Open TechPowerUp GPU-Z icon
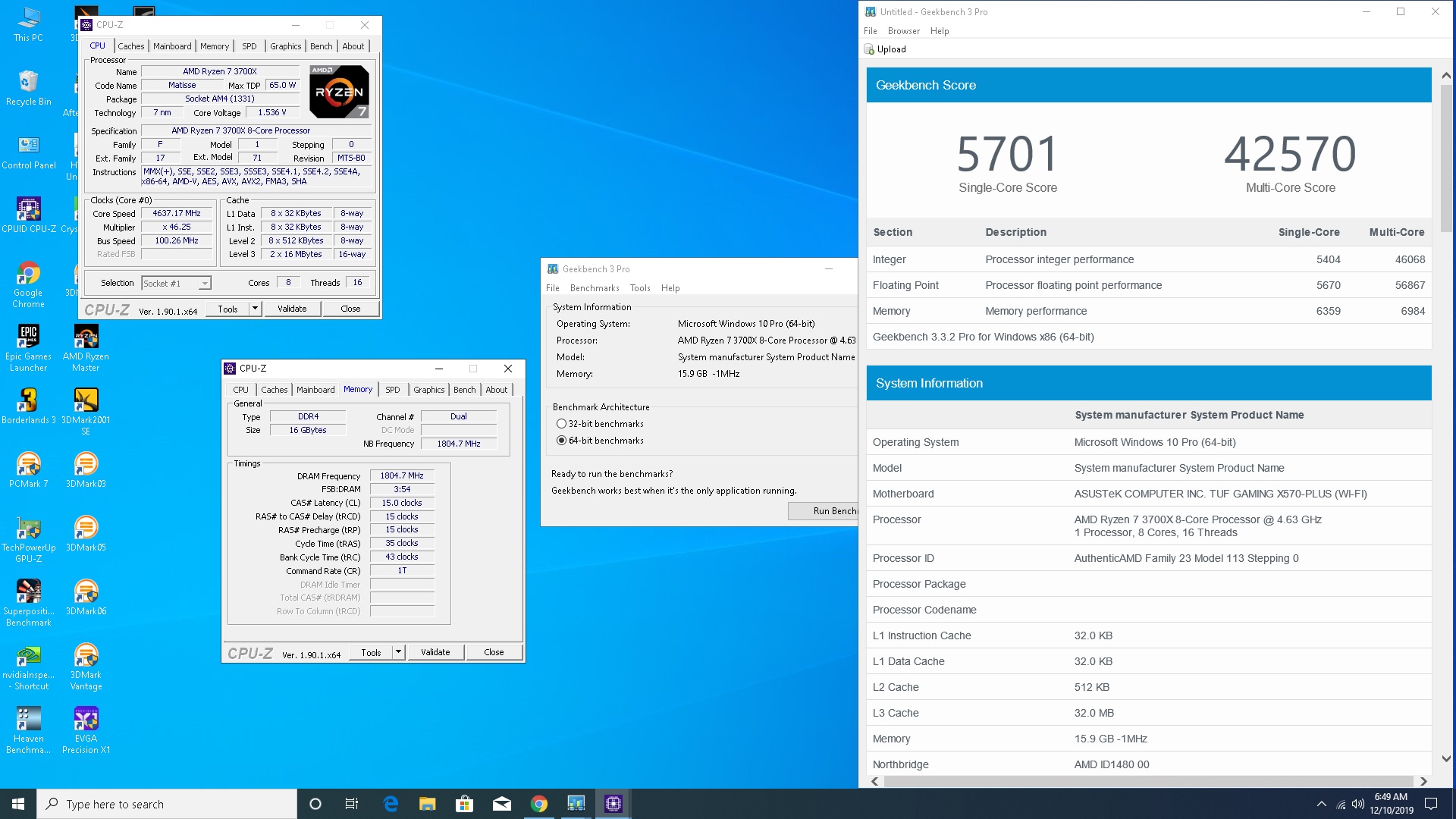 tap(28, 539)
